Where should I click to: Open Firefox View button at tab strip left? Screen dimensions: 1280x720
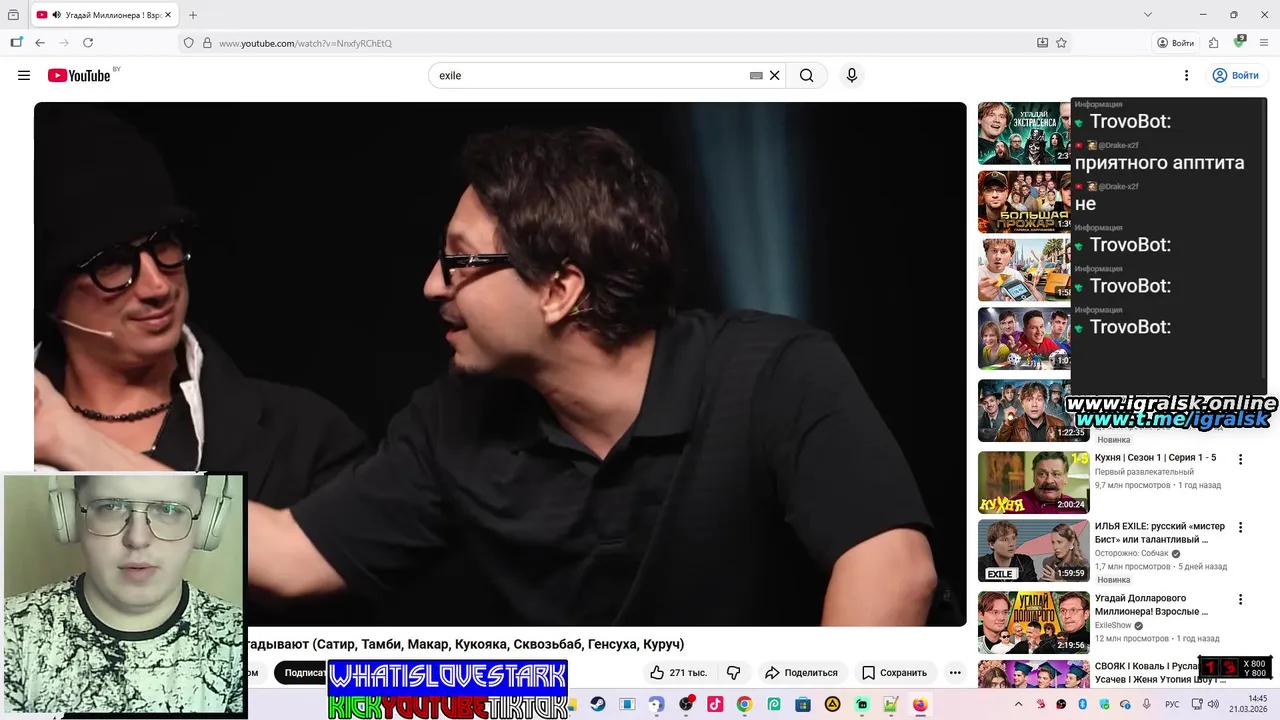[13, 15]
